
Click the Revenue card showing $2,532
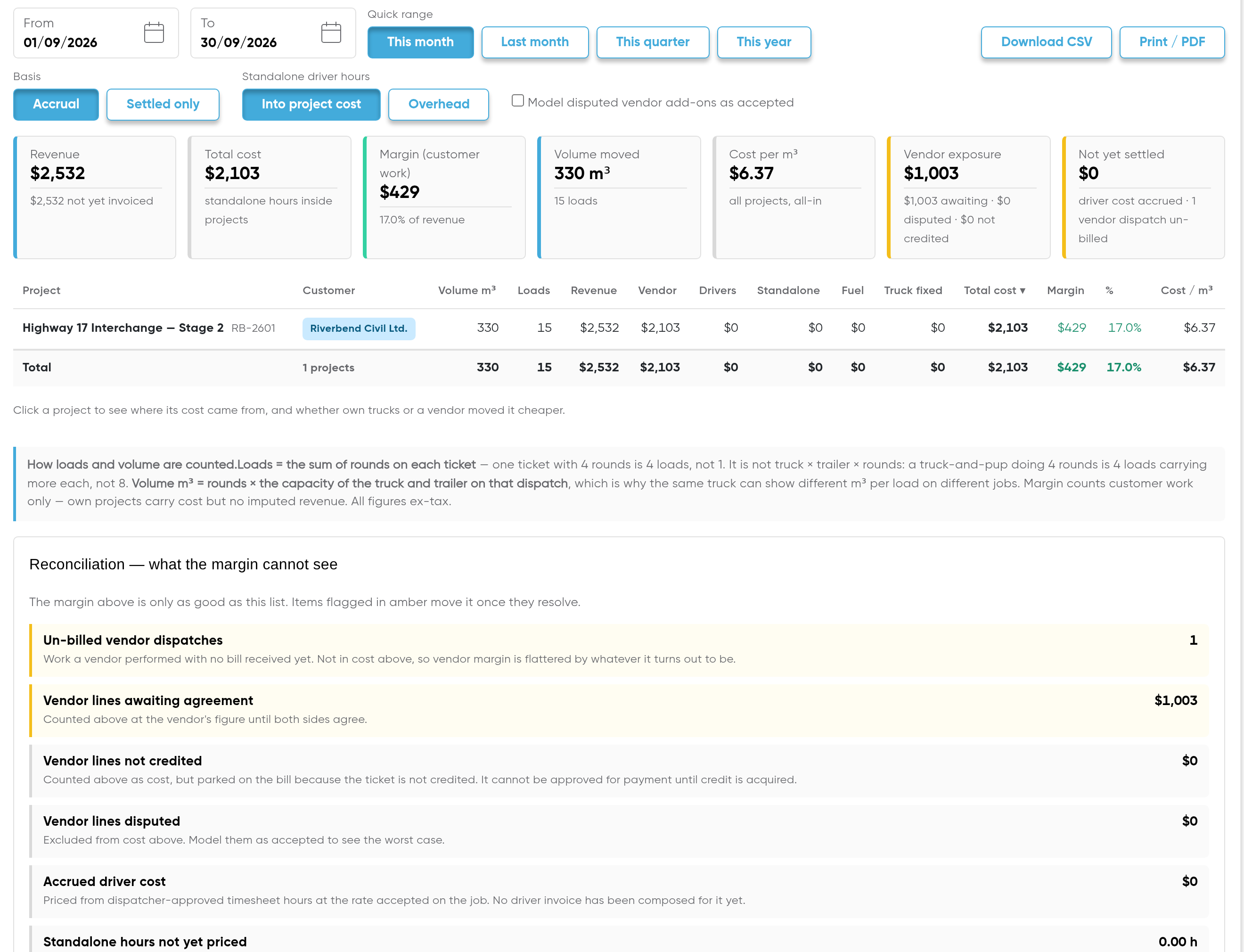click(95, 197)
